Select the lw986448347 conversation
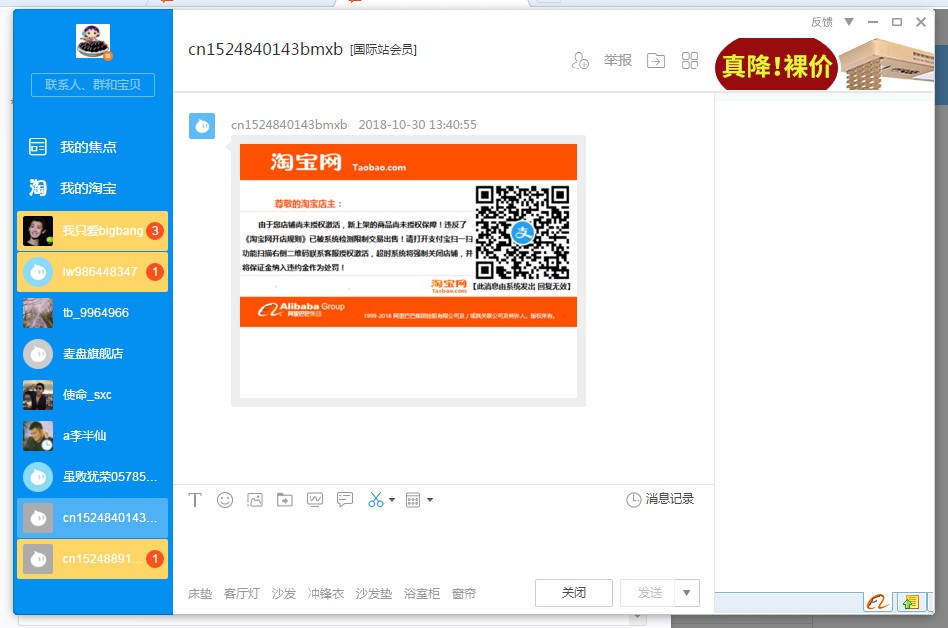Image resolution: width=948 pixels, height=628 pixels. click(93, 271)
